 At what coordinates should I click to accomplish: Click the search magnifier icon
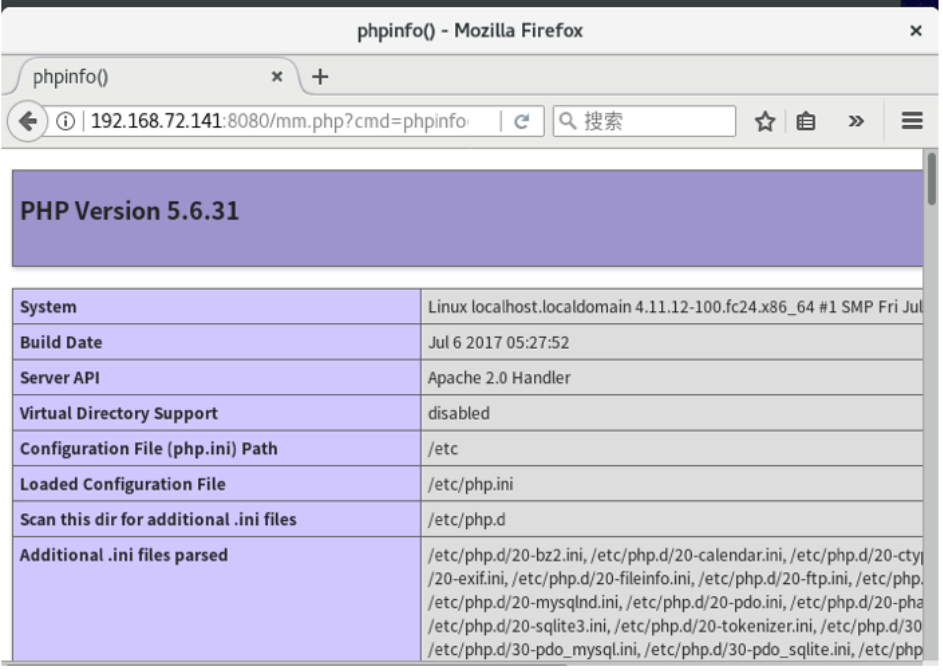pyautogui.click(x=567, y=121)
